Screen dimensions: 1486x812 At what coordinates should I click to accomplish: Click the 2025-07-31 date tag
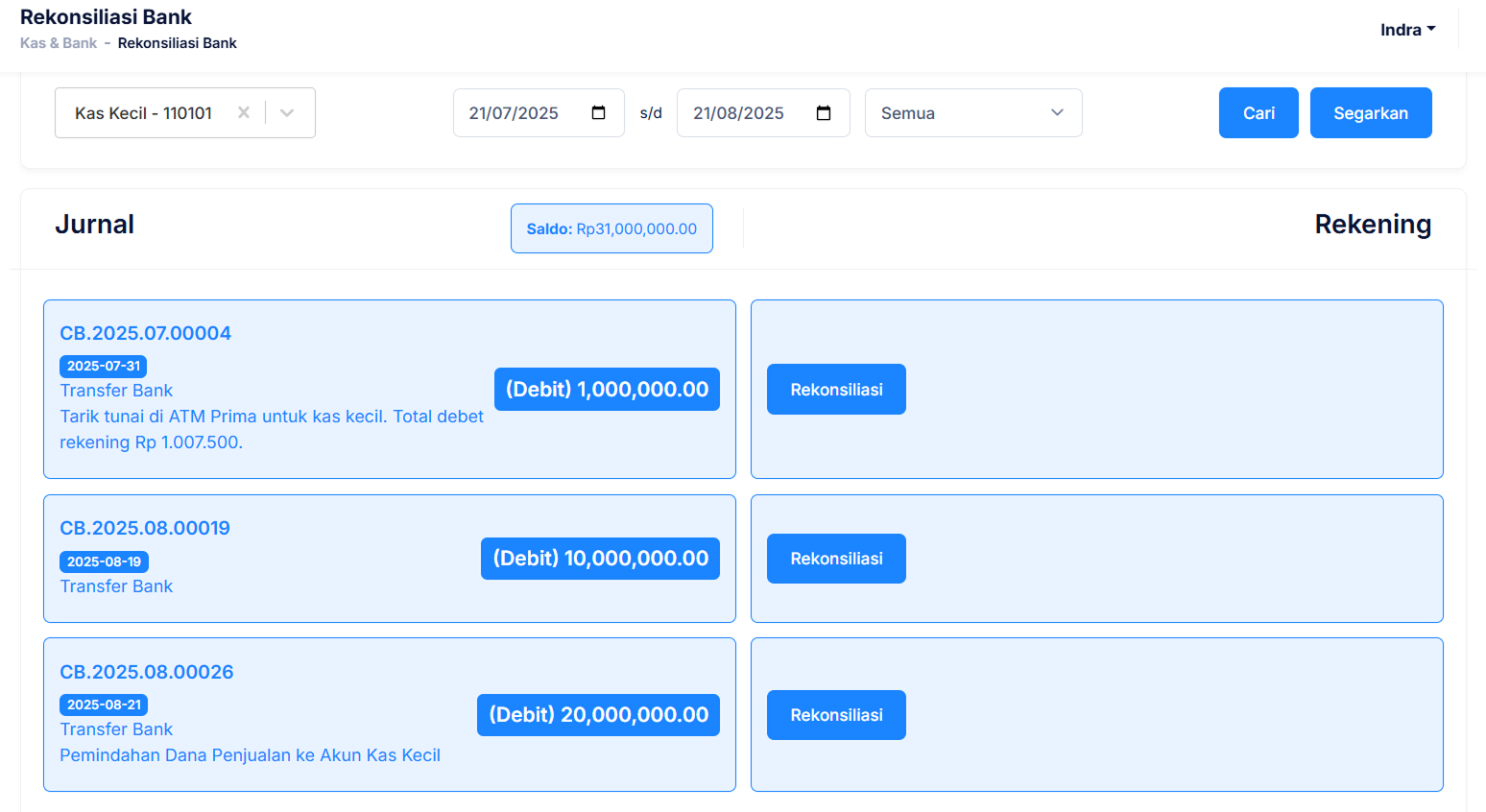click(104, 366)
